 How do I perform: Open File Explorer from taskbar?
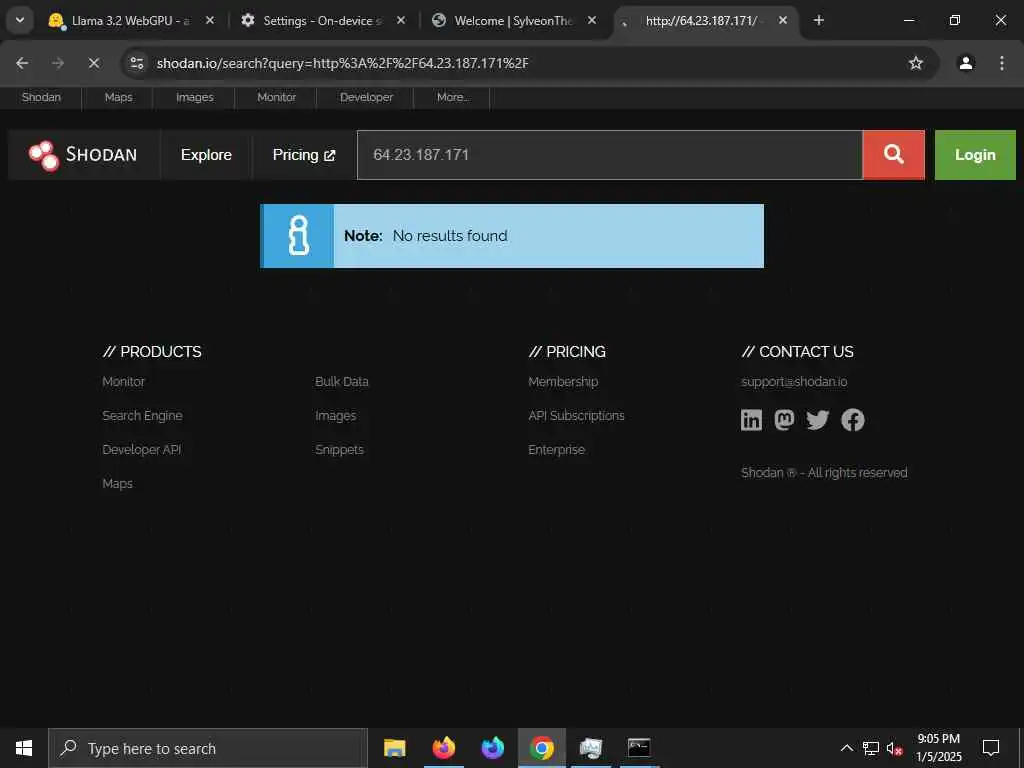click(x=394, y=748)
